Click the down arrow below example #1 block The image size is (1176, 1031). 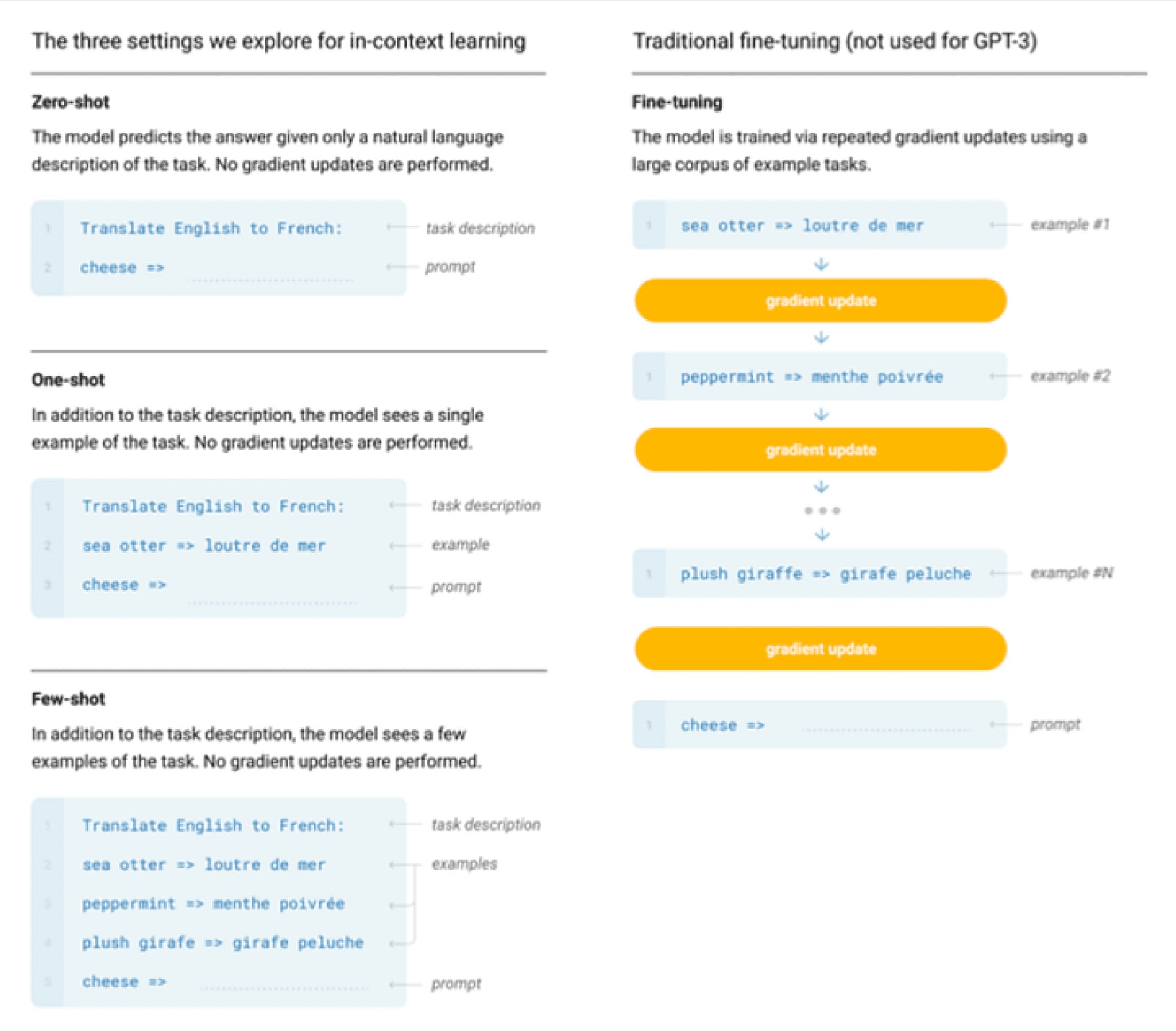click(x=821, y=264)
